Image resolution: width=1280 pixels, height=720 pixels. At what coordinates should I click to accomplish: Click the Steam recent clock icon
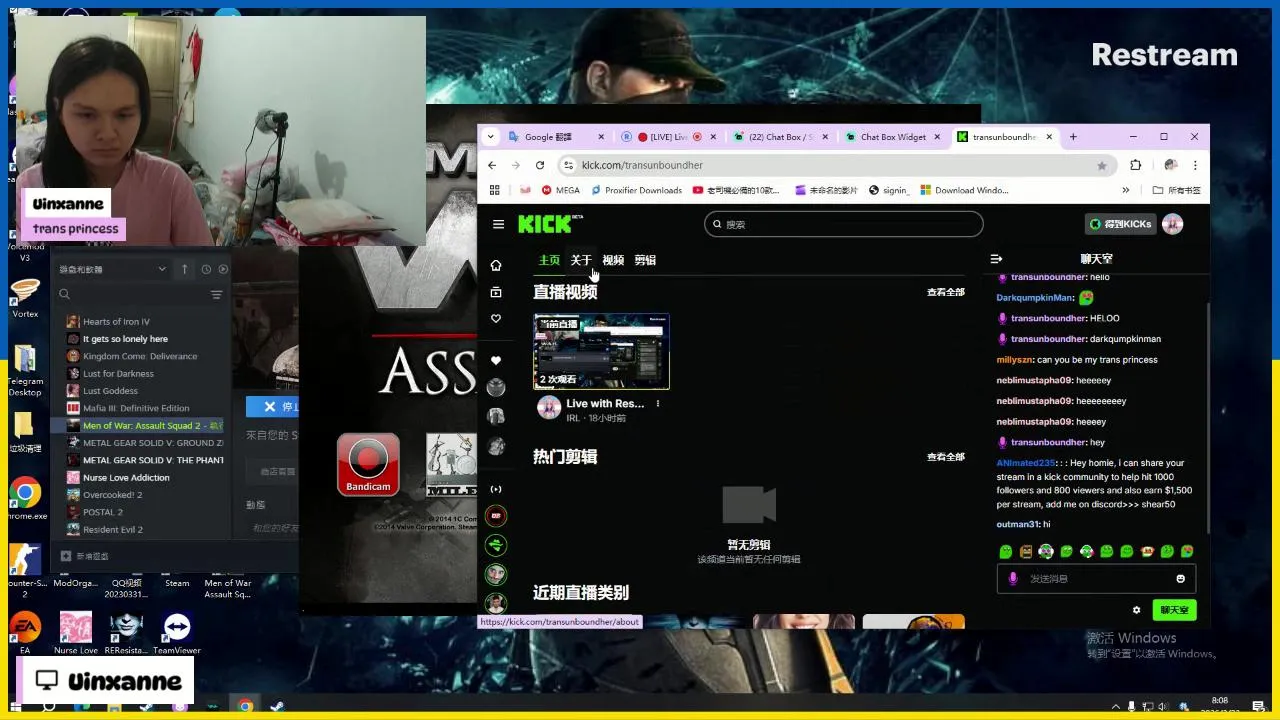[x=206, y=269]
